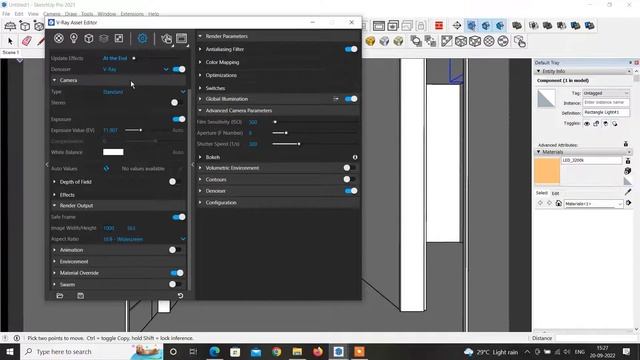
Task: Click the orange LED material swatch
Action: [547, 171]
